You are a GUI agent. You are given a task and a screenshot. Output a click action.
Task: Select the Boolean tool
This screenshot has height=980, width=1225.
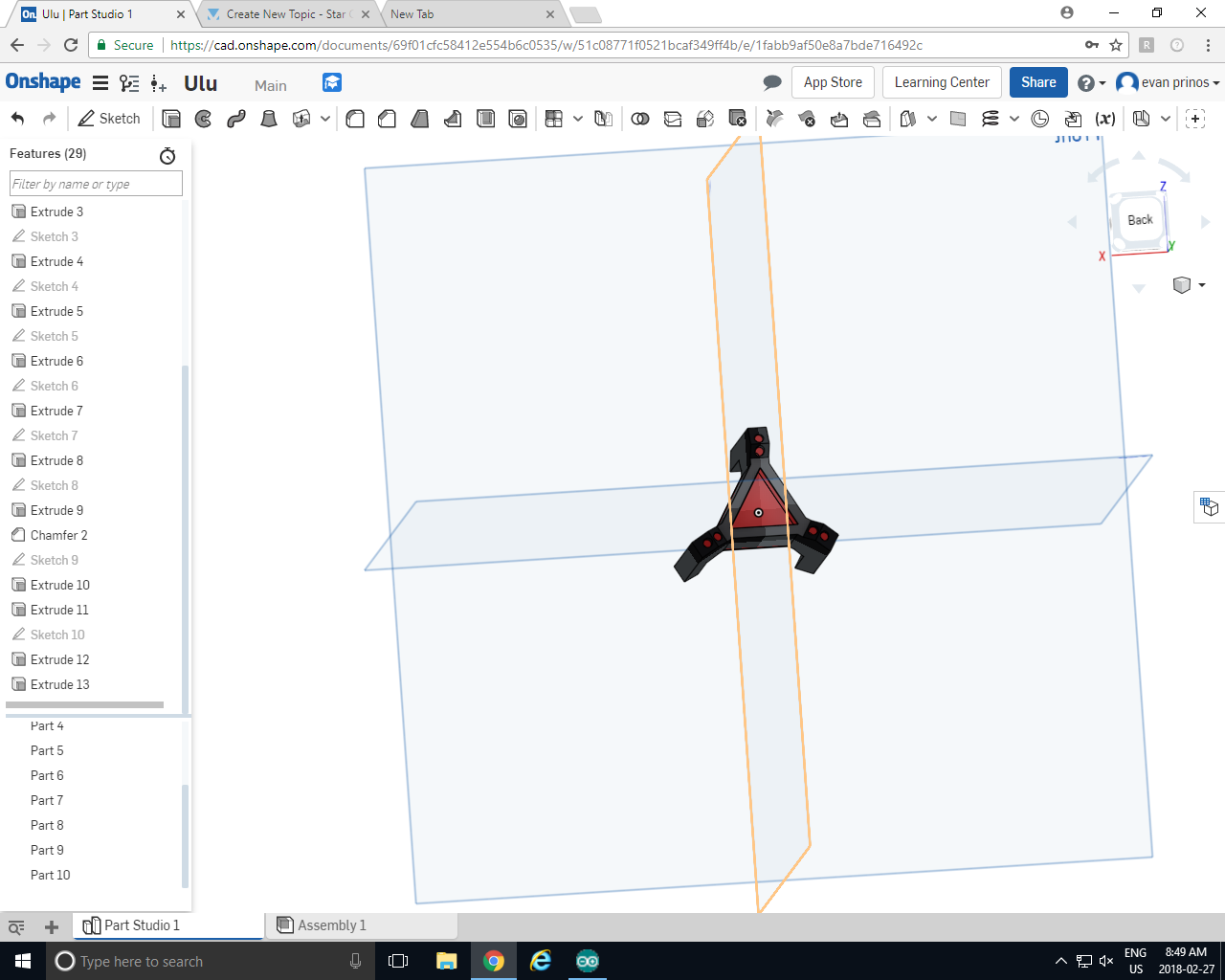point(640,119)
